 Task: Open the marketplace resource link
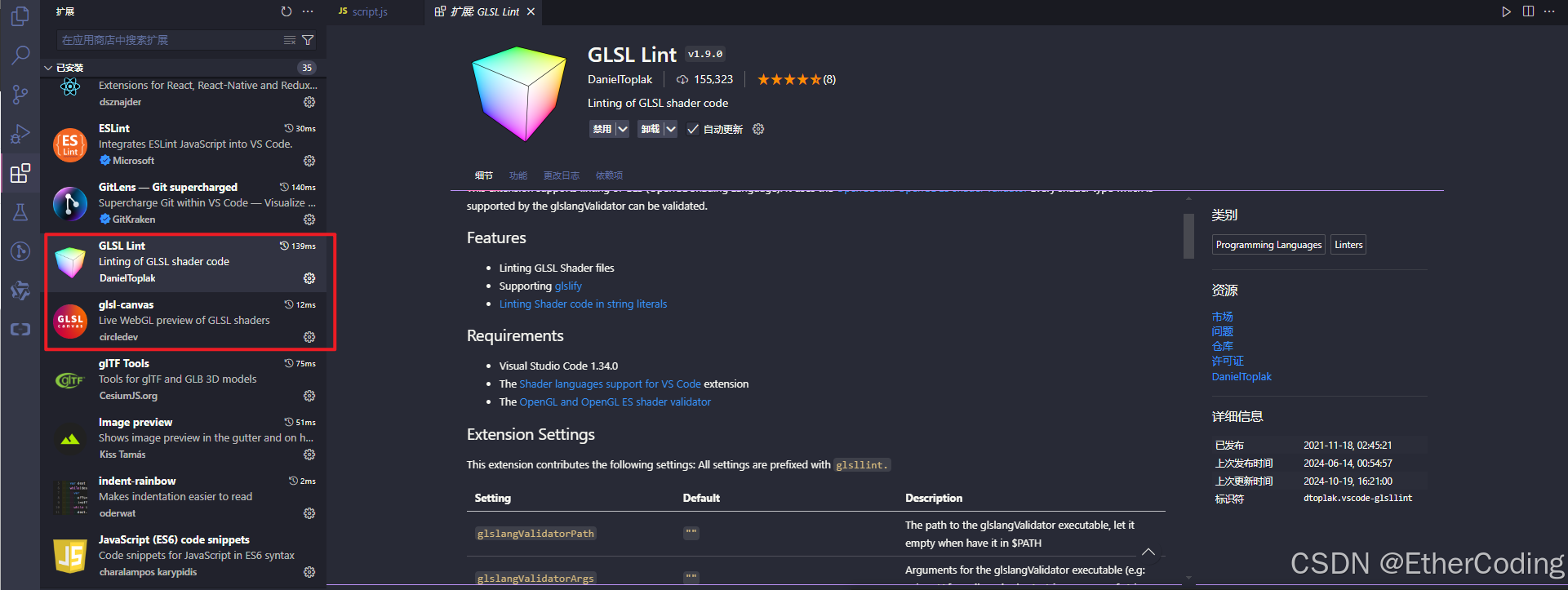tap(1222, 317)
